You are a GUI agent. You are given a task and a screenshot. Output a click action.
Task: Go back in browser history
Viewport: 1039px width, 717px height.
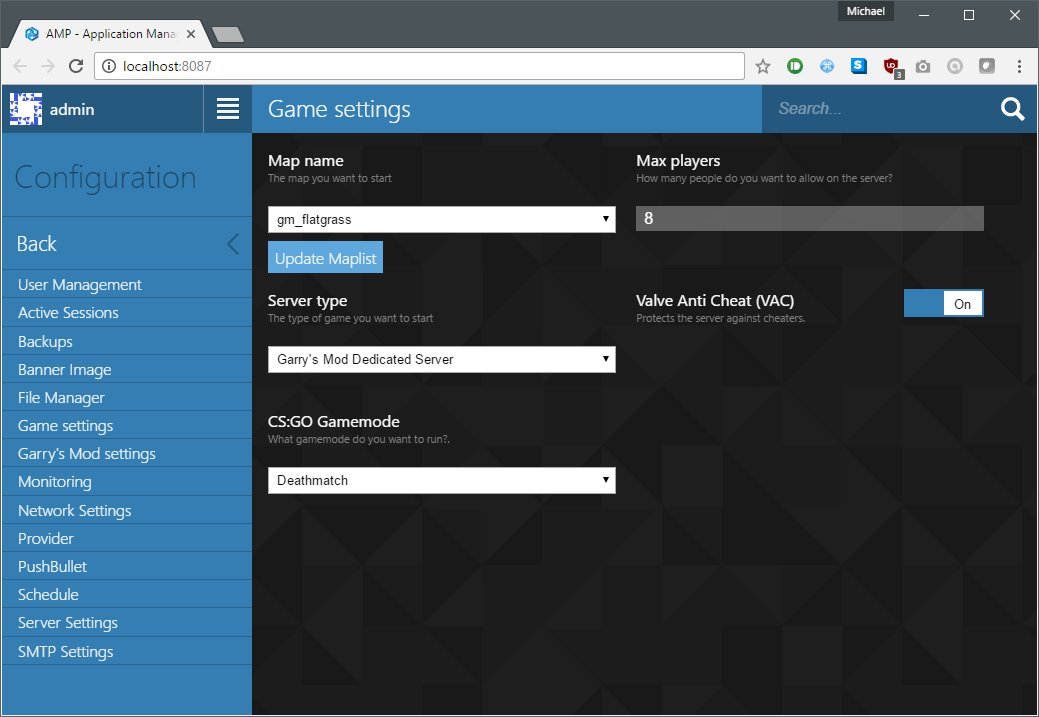pos(20,66)
